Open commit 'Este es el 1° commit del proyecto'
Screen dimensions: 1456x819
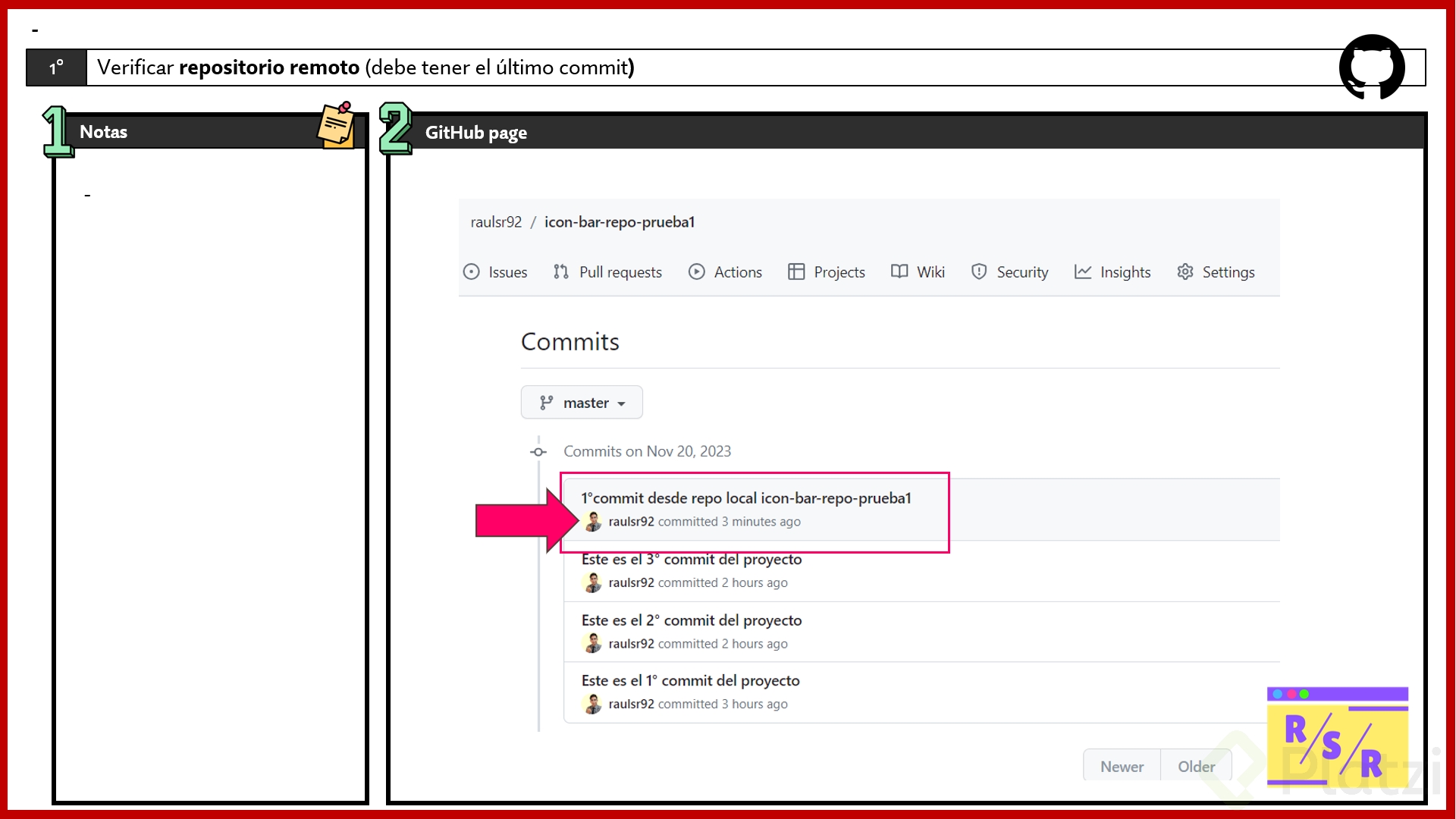click(691, 681)
